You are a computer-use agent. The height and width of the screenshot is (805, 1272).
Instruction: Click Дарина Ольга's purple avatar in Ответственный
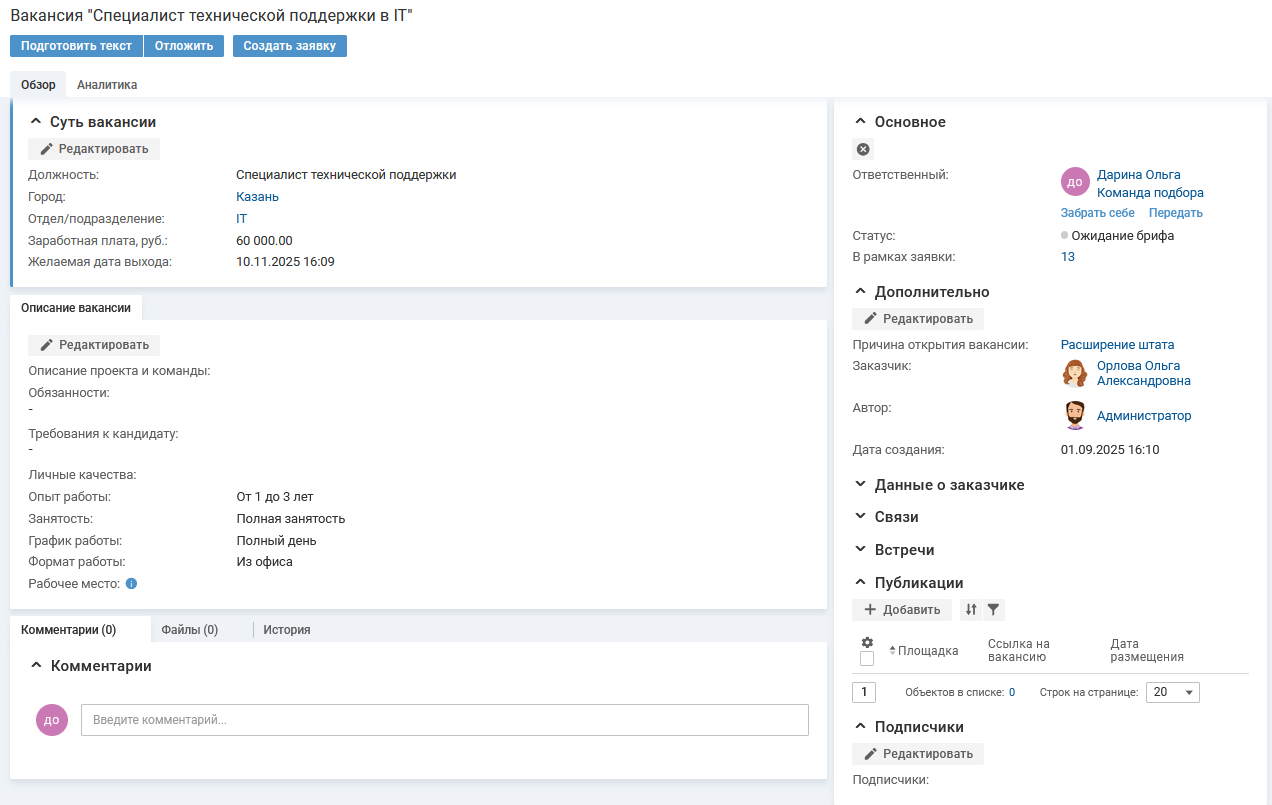(1075, 182)
